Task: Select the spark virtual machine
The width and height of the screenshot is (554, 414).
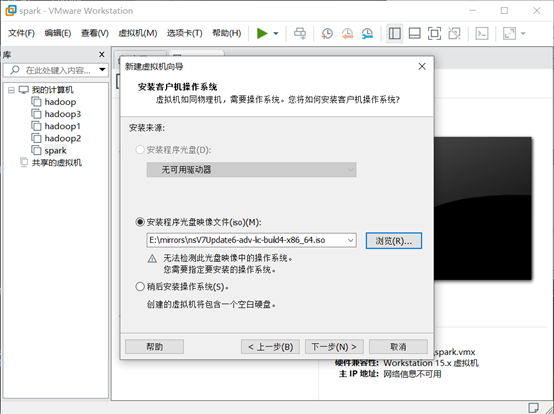Action: 55,150
